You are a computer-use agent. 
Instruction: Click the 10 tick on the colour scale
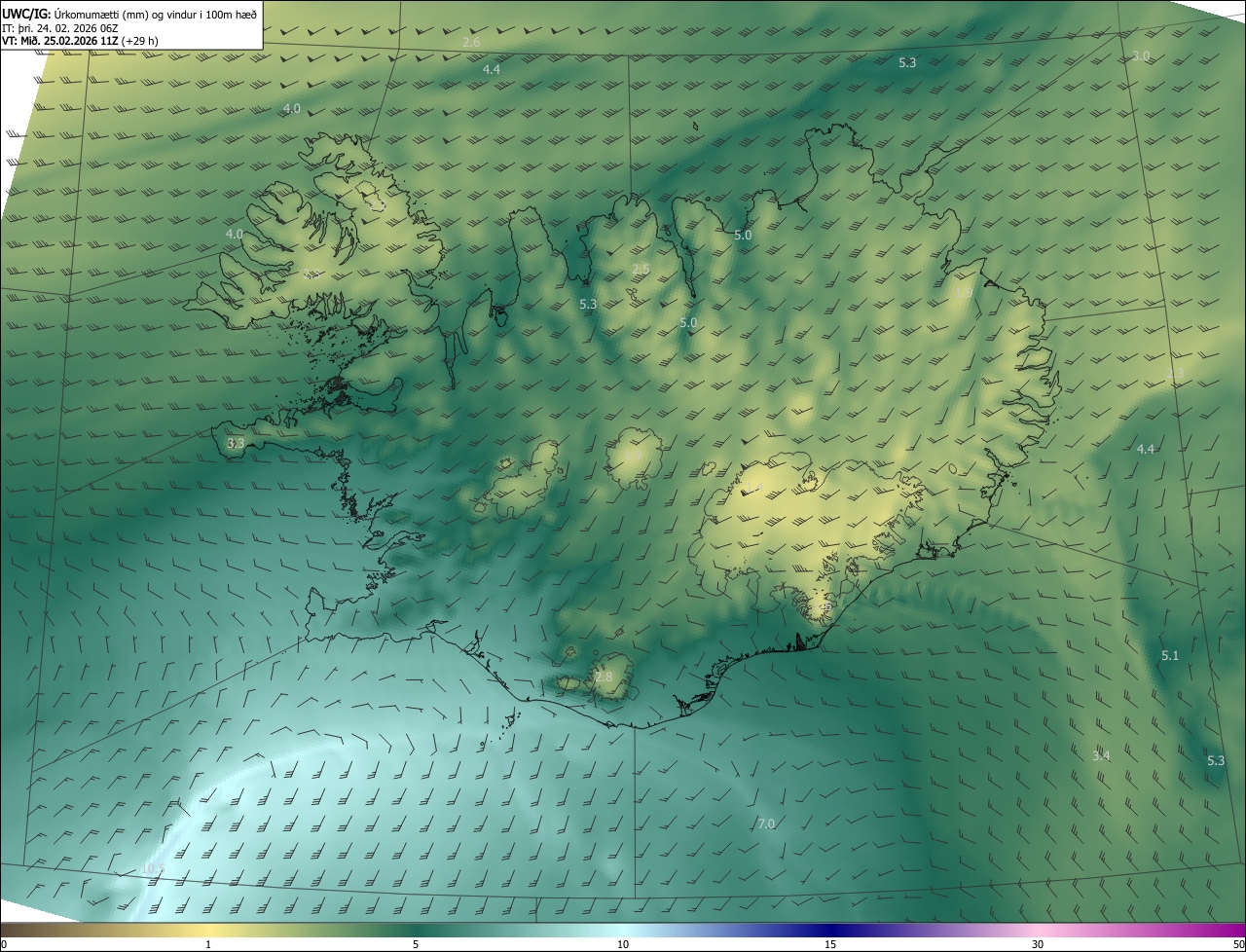coord(623,945)
